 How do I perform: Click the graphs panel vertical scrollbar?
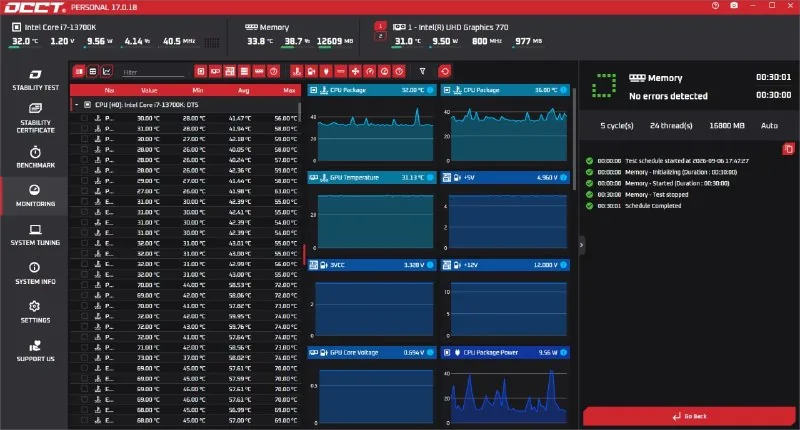tap(574, 139)
